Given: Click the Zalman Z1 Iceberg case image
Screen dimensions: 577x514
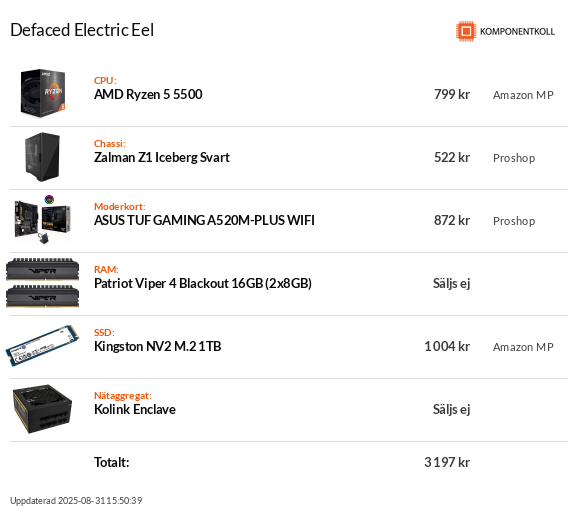Looking at the screenshot, I should [42, 157].
